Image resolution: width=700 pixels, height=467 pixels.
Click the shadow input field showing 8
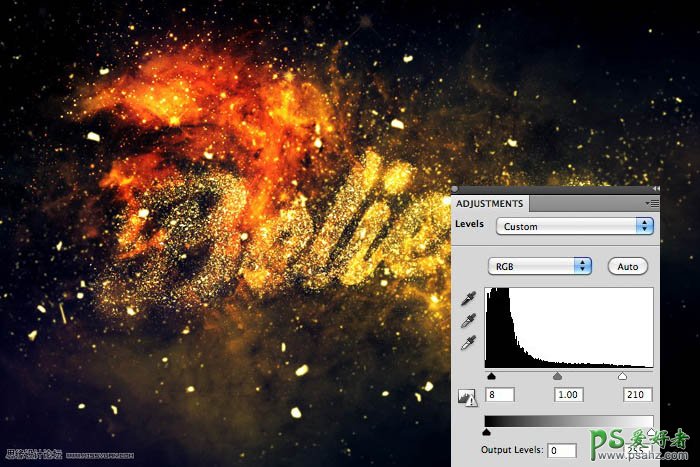499,396
